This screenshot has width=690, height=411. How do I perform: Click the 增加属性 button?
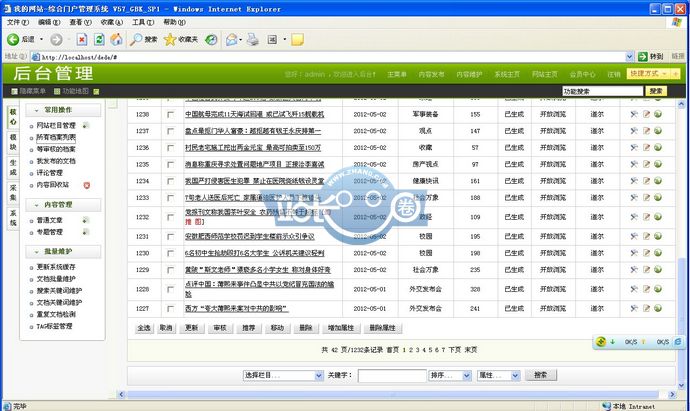tap(341, 328)
